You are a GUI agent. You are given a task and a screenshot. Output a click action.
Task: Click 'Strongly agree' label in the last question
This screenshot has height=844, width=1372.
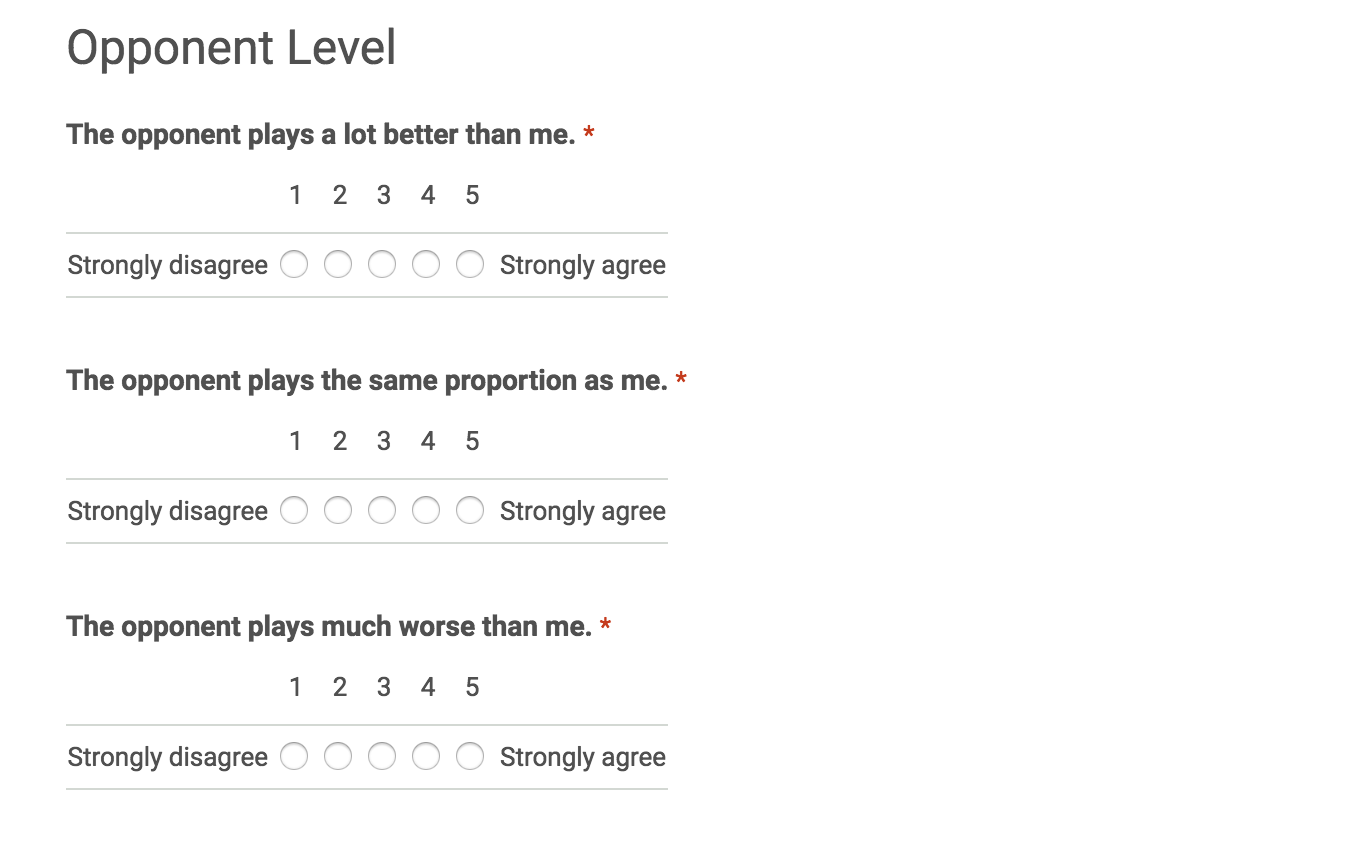click(582, 757)
